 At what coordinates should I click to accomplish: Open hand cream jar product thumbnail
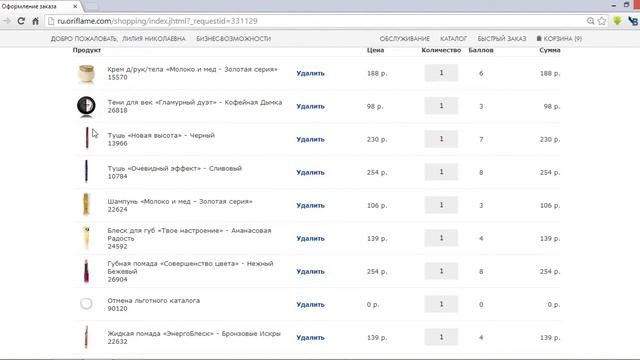click(86, 74)
